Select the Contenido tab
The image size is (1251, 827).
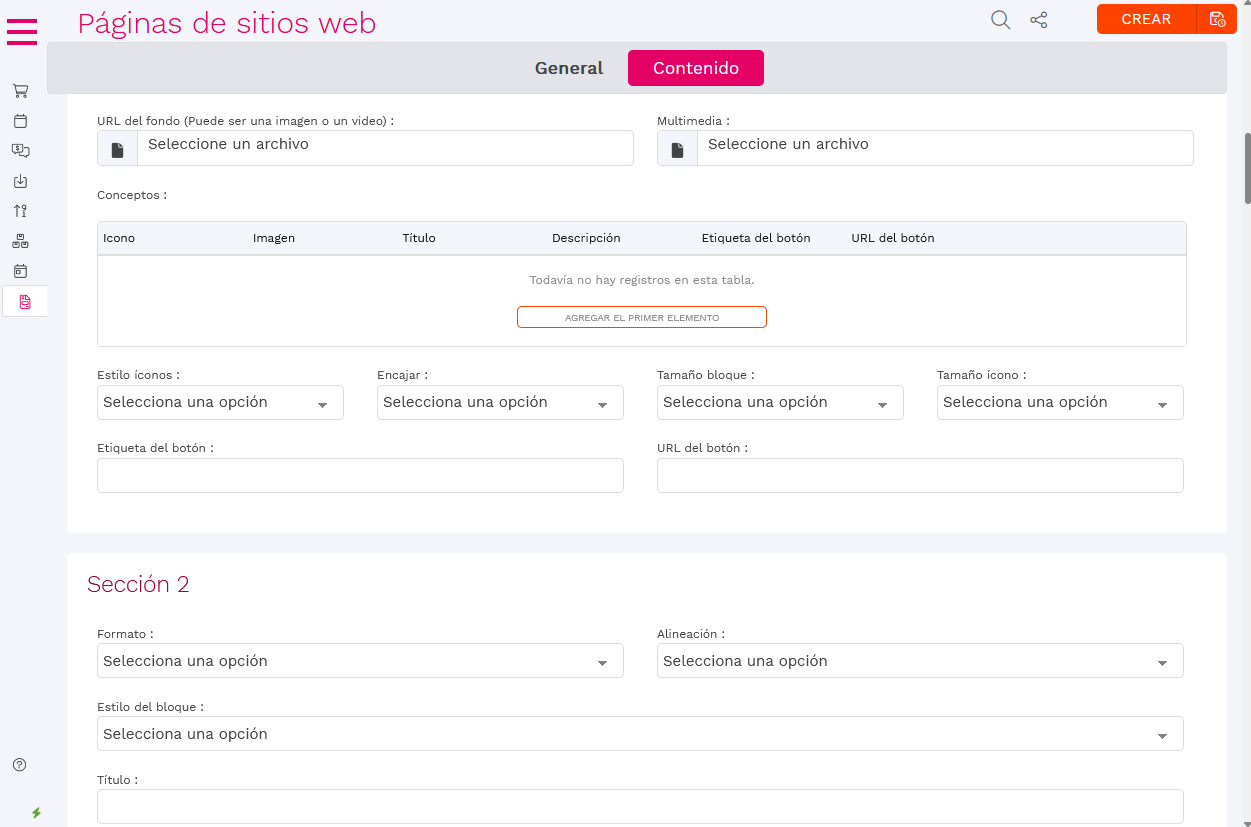click(696, 68)
